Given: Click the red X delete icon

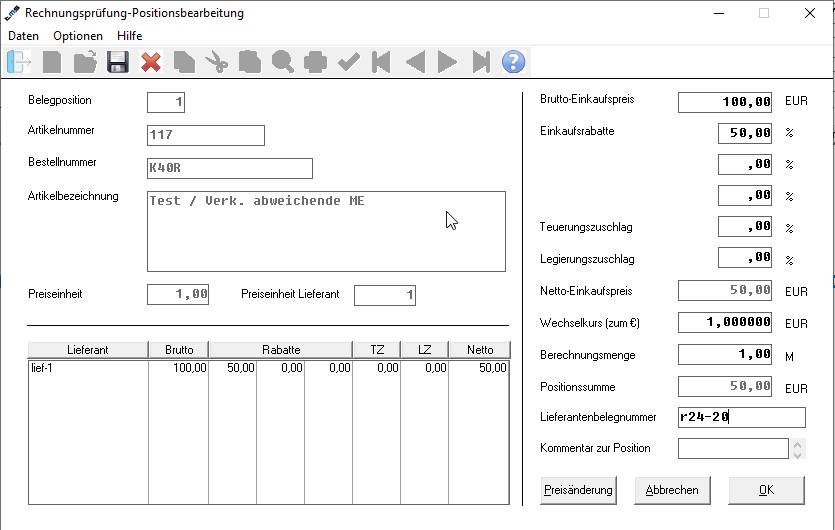Looking at the screenshot, I should [x=151, y=62].
